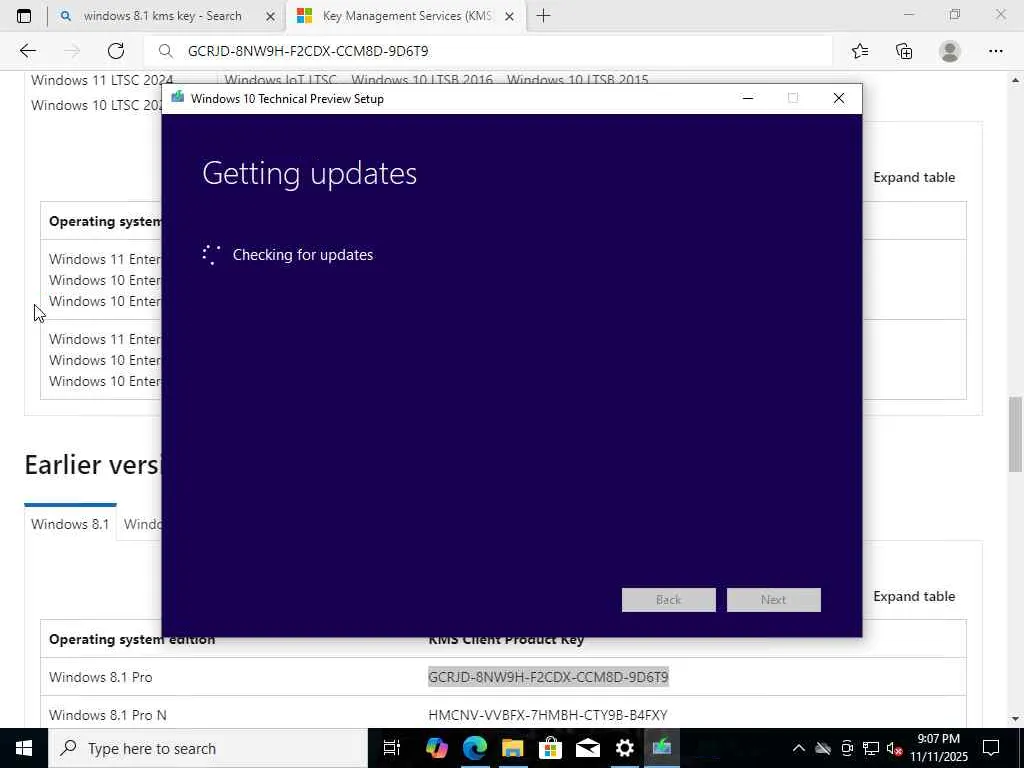The image size is (1024, 768).
Task: Go back to the previous page
Action: click(27, 51)
